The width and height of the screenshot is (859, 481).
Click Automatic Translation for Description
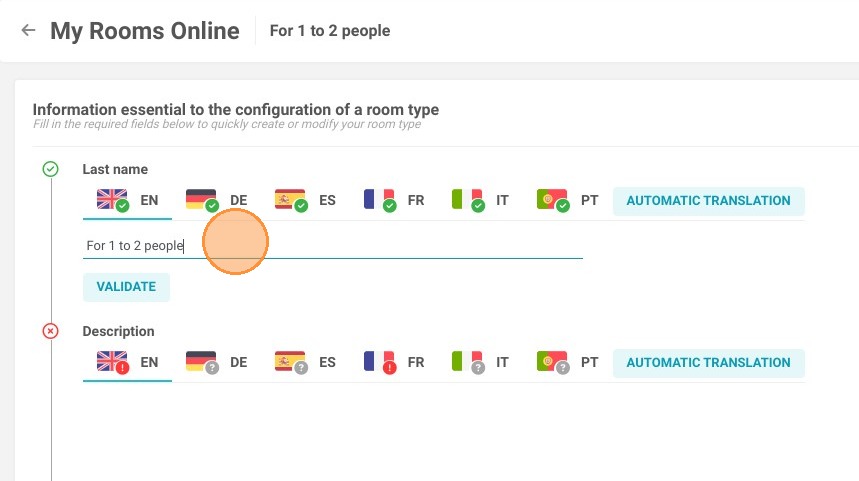pyautogui.click(x=708, y=363)
